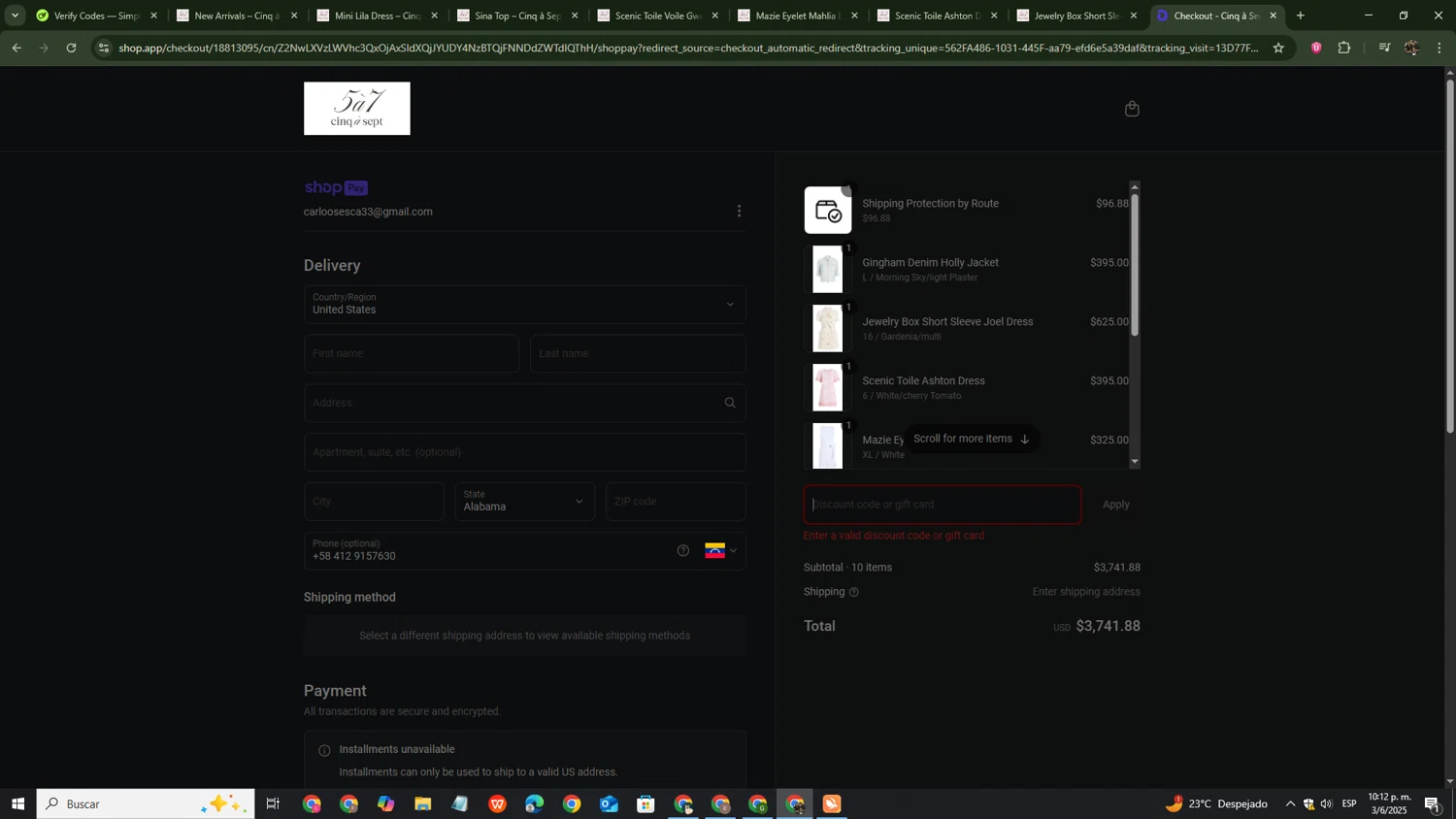Screen dimensions: 1456x819
Task: Click Last name field
Action: 639,354
